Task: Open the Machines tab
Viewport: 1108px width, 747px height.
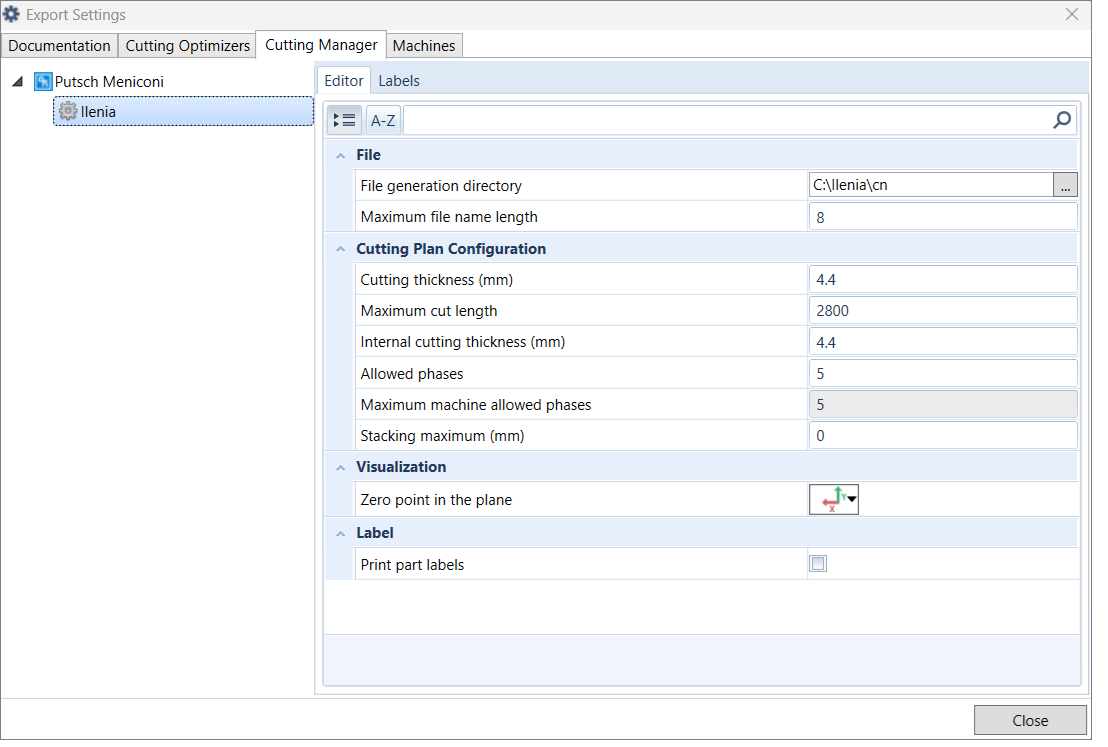Action: click(x=424, y=46)
